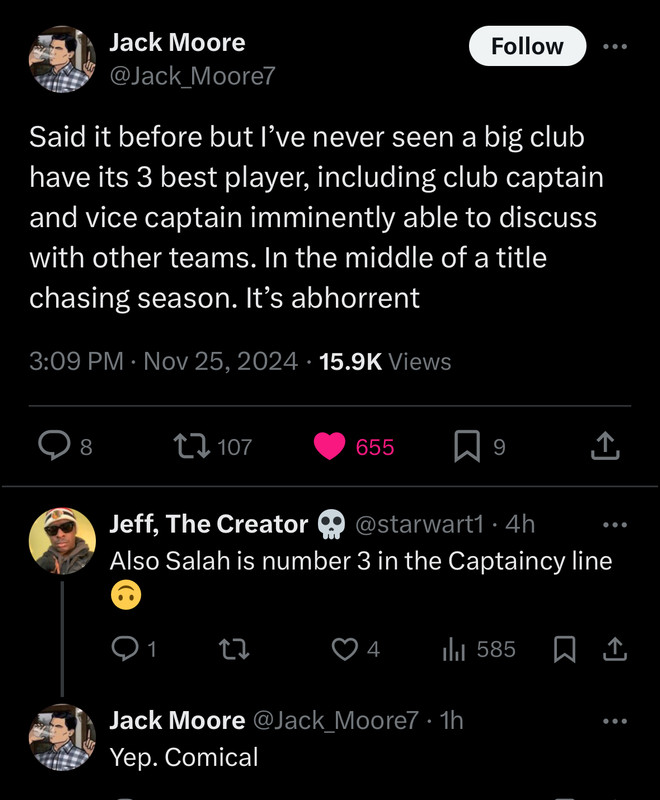
Task: Open the 15.9K Views count of main tweet
Action: coord(385,361)
